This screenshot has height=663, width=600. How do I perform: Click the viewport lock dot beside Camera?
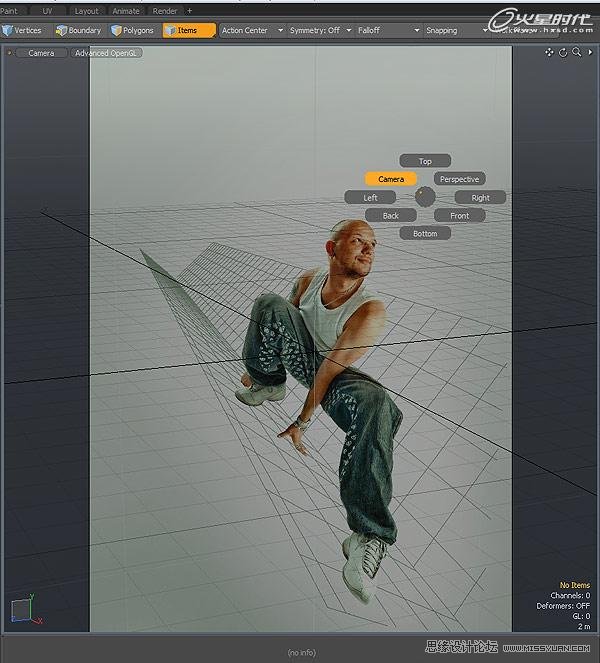(x=9, y=53)
